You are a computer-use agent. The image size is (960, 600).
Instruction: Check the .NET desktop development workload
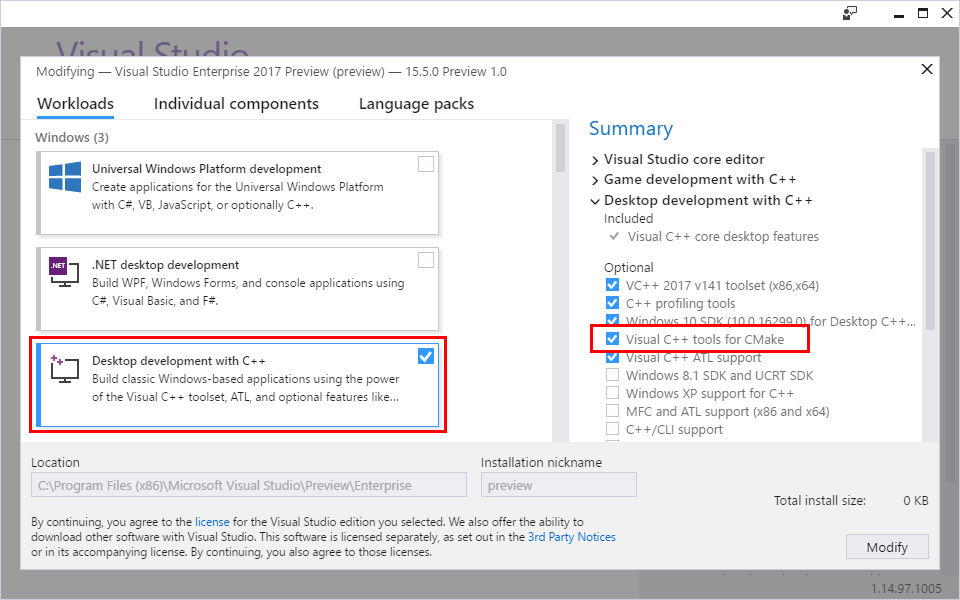pos(426,260)
